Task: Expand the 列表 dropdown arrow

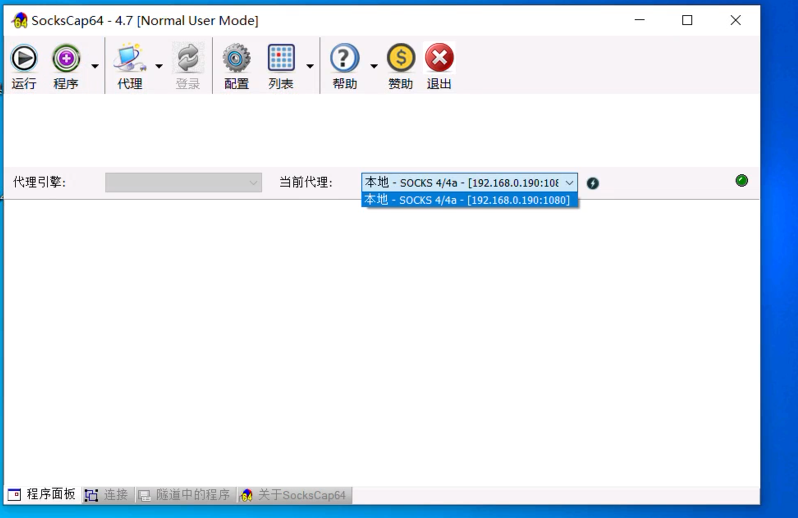Action: point(309,66)
